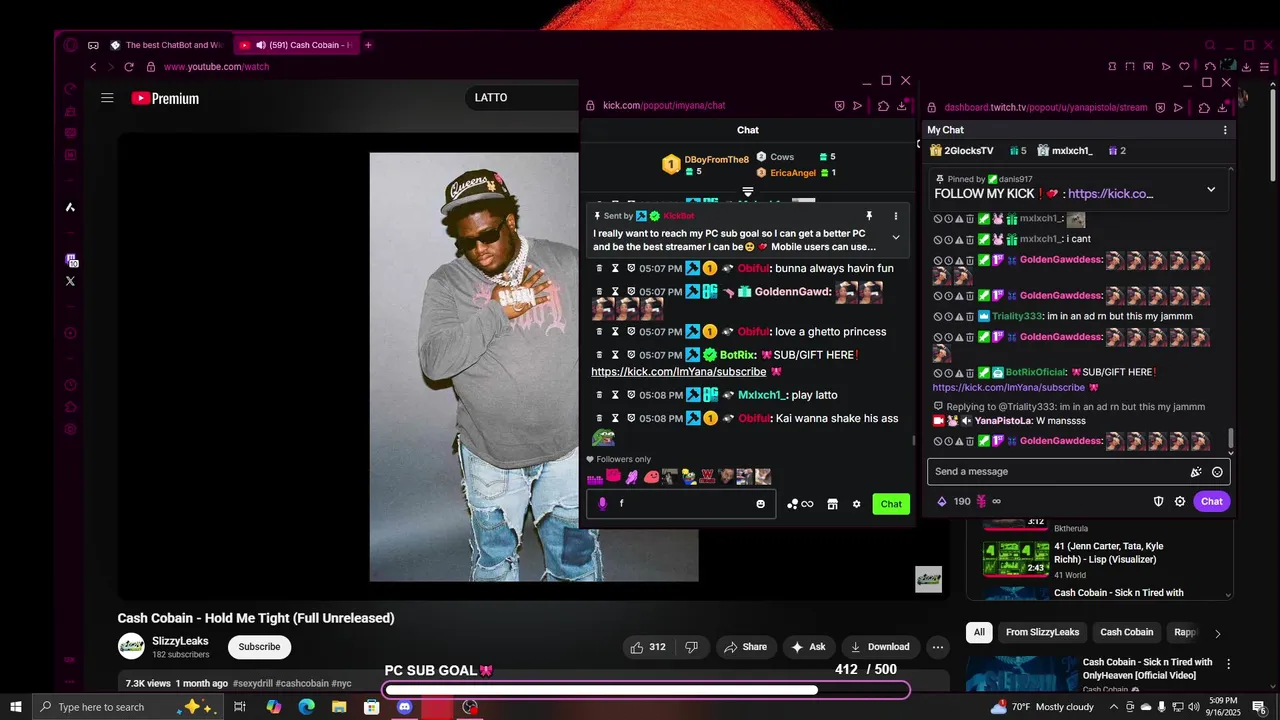Screen dimensions: 1280x720
Task: Click the Windows taskbar search box
Action: point(126,707)
